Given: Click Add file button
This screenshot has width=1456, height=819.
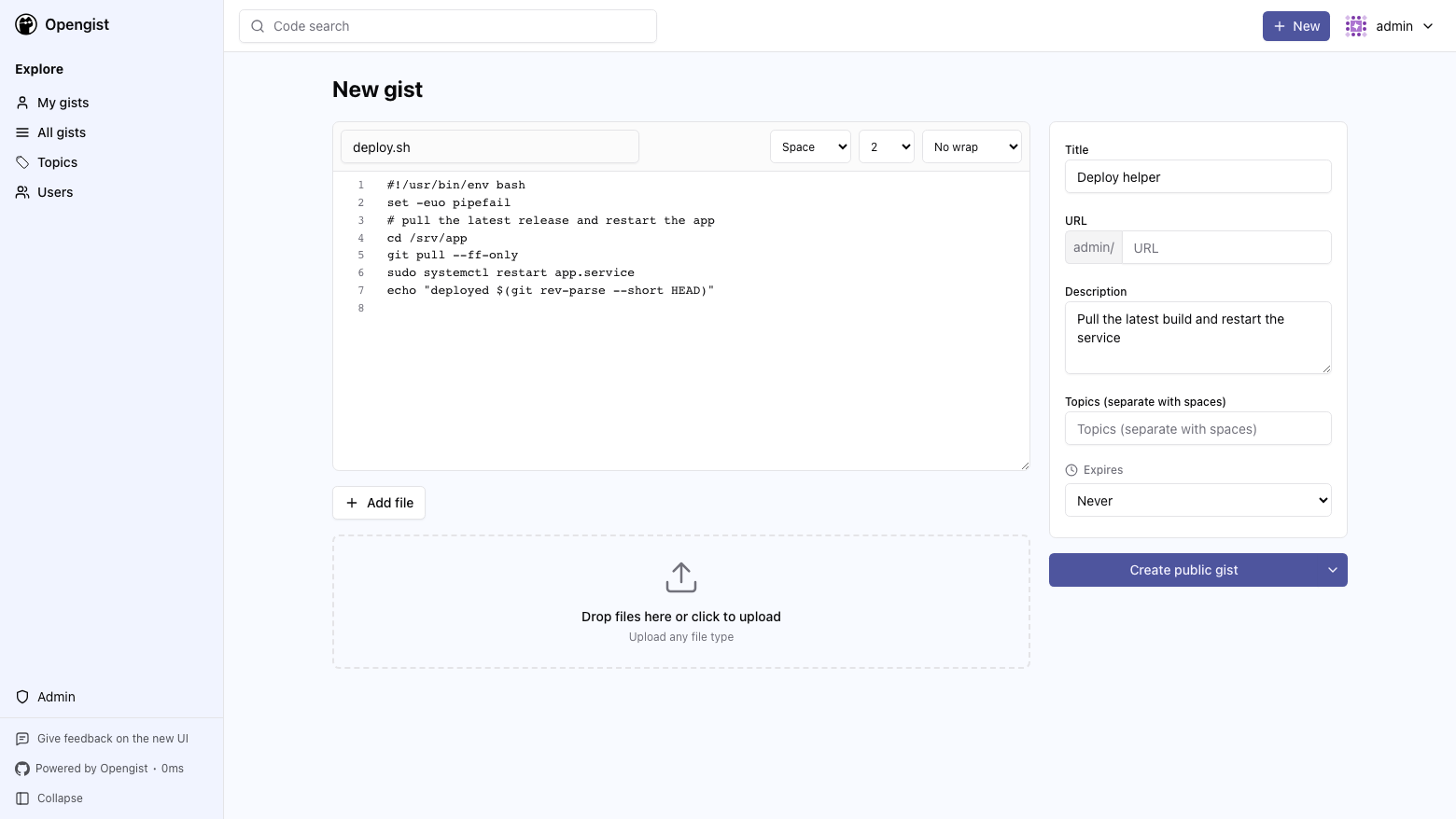Looking at the screenshot, I should [x=379, y=503].
